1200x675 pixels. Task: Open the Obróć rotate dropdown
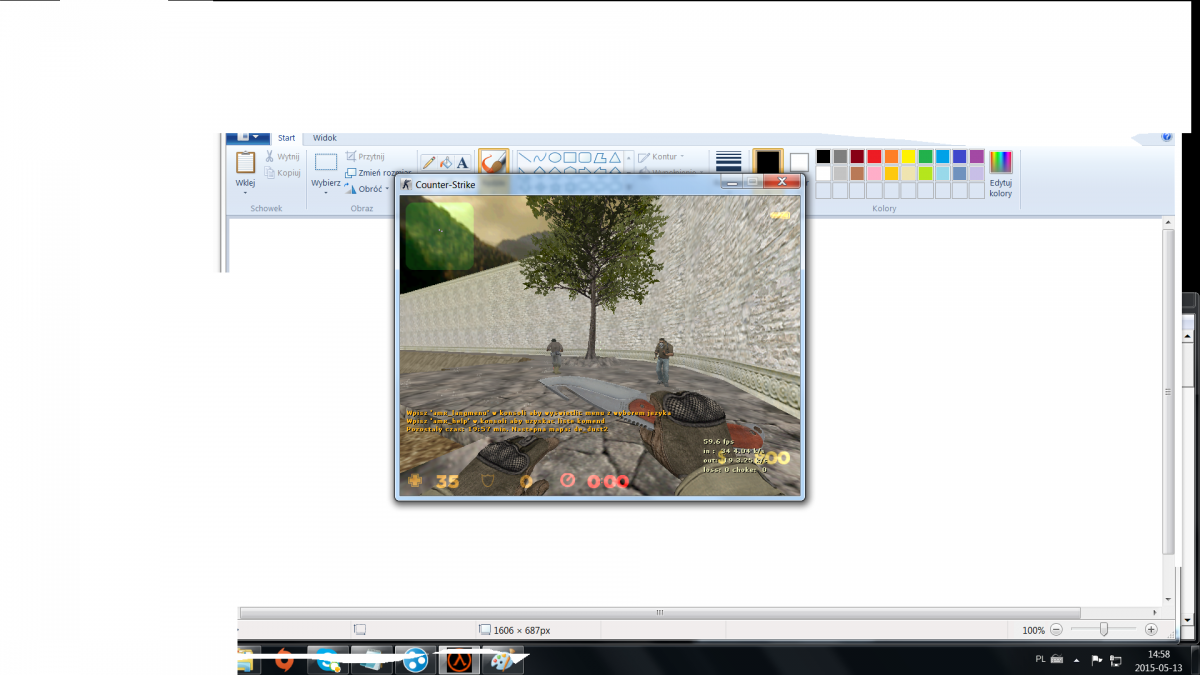click(x=369, y=188)
